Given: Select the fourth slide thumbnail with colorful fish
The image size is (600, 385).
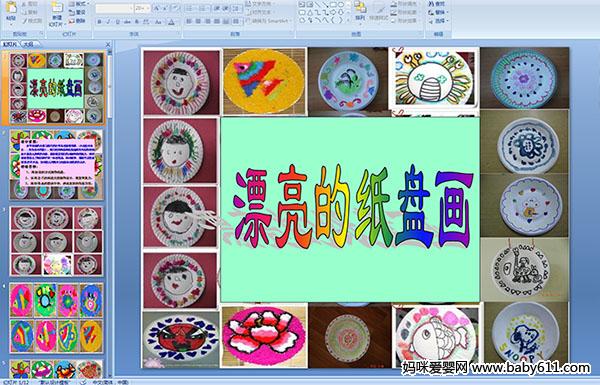Looking at the screenshot, I should pyautogui.click(x=56, y=318).
